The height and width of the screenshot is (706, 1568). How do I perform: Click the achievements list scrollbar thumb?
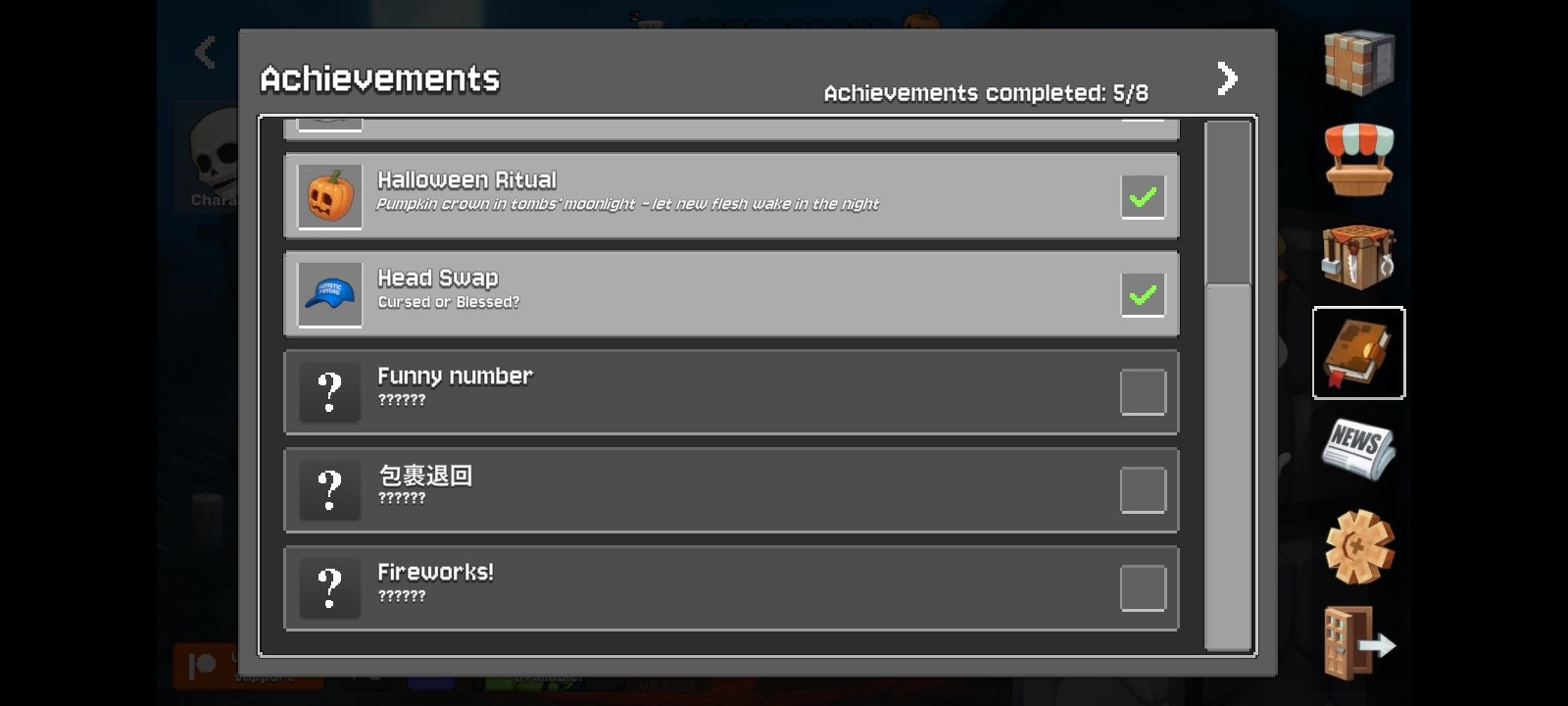coord(1228,203)
